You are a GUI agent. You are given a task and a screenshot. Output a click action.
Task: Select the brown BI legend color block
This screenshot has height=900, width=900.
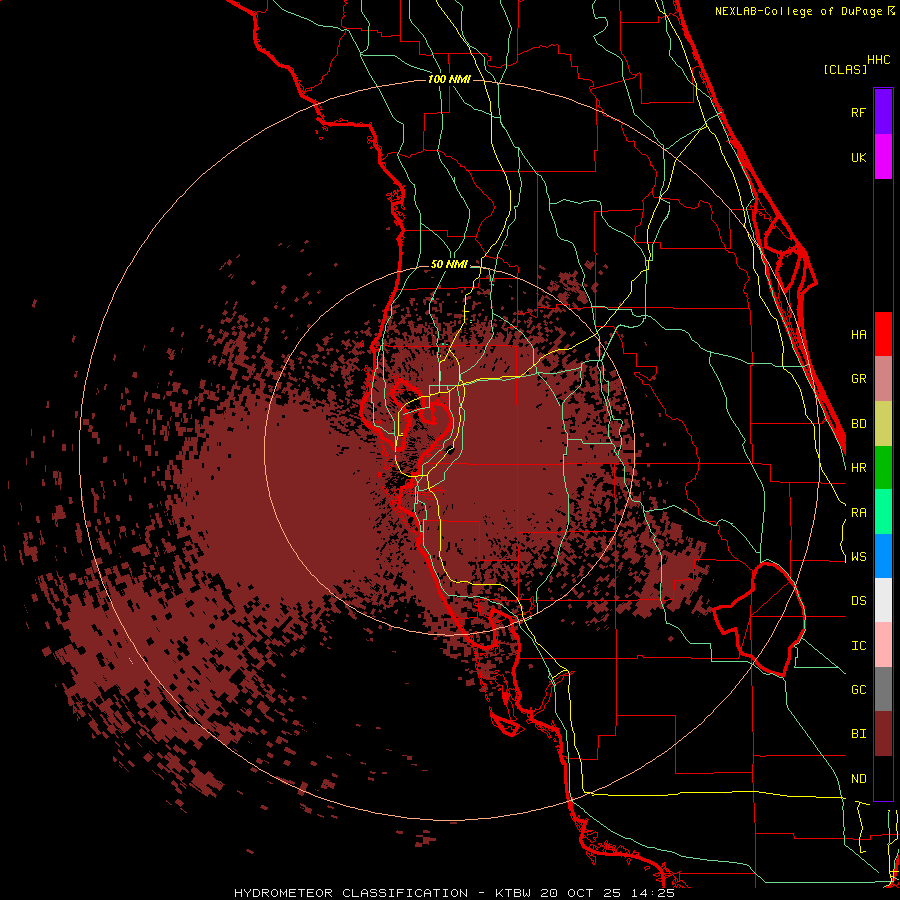[x=883, y=734]
